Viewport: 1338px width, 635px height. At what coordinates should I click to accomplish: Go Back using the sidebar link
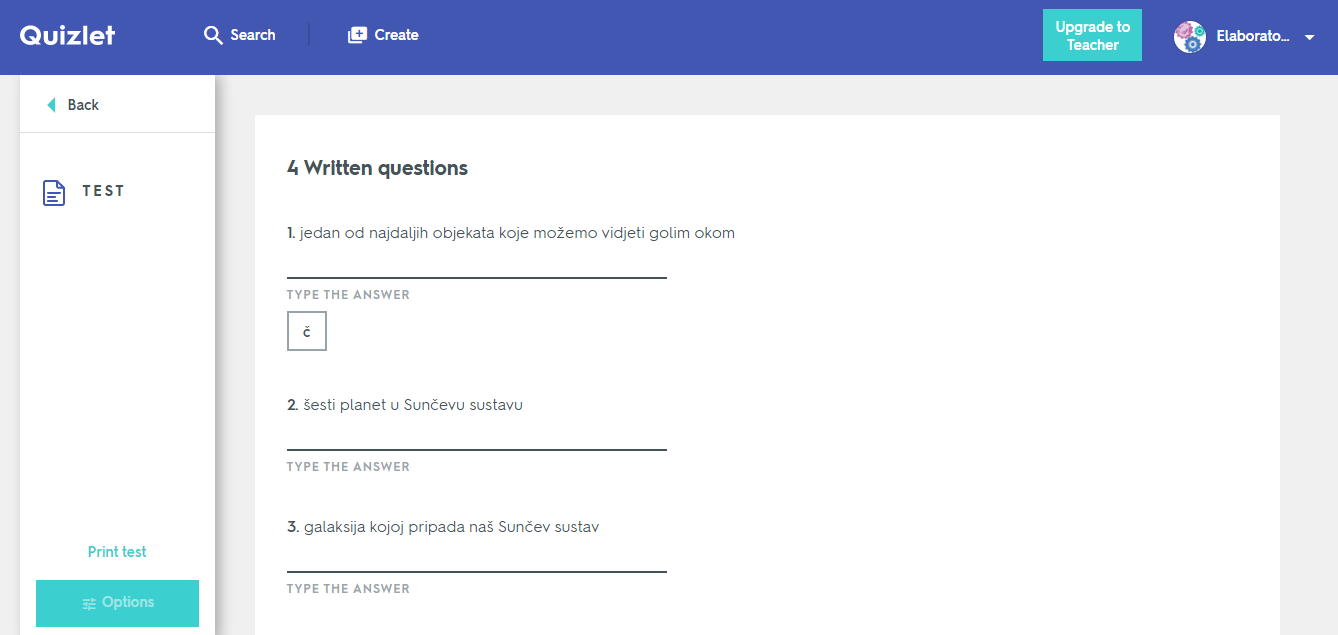83,105
